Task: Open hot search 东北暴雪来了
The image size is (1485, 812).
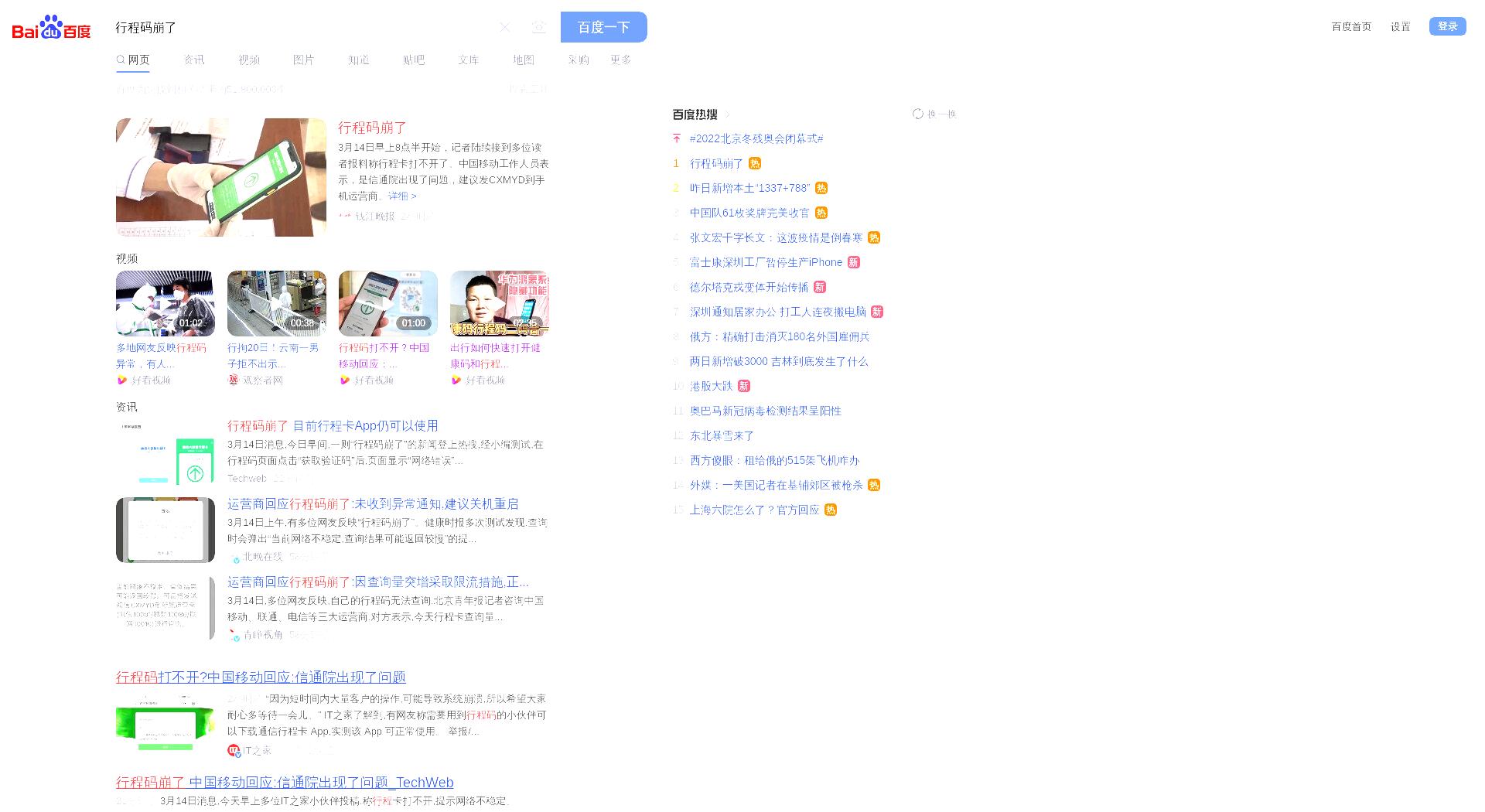Action: (722, 436)
